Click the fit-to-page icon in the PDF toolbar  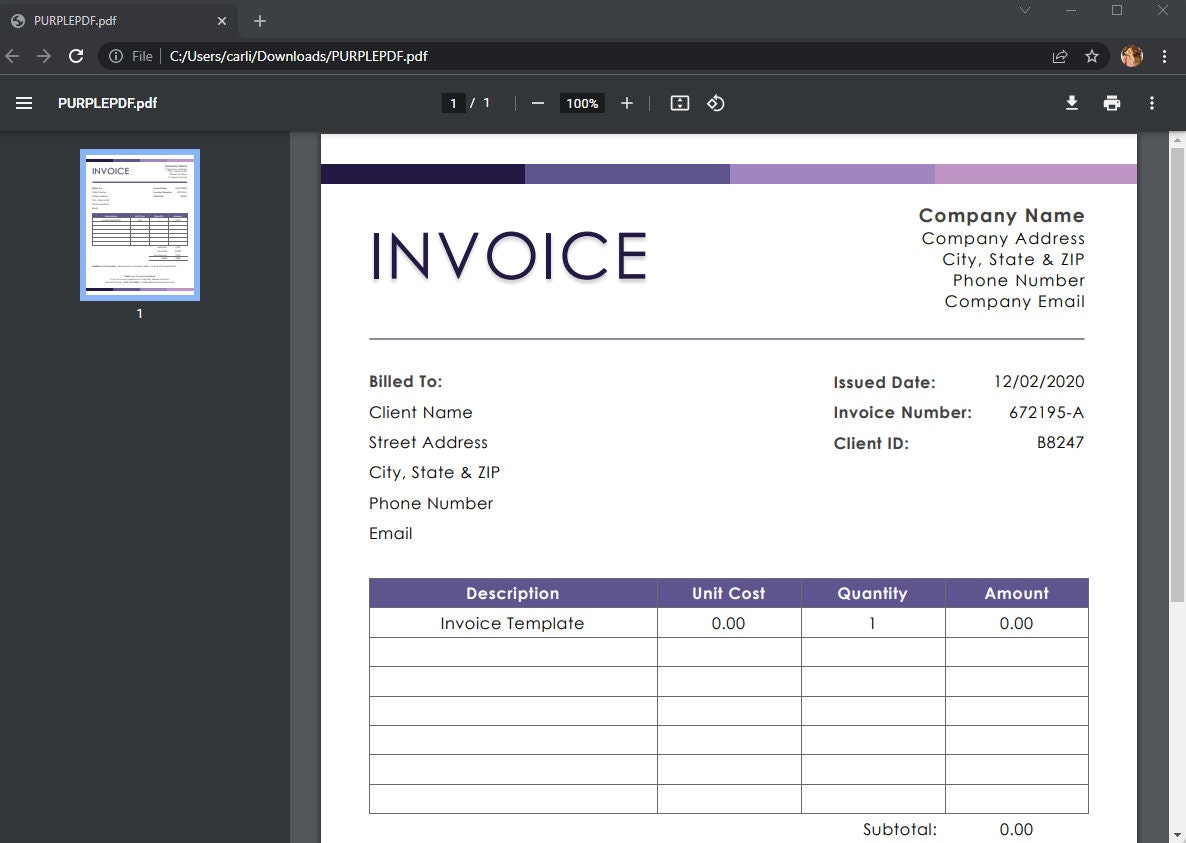679,103
